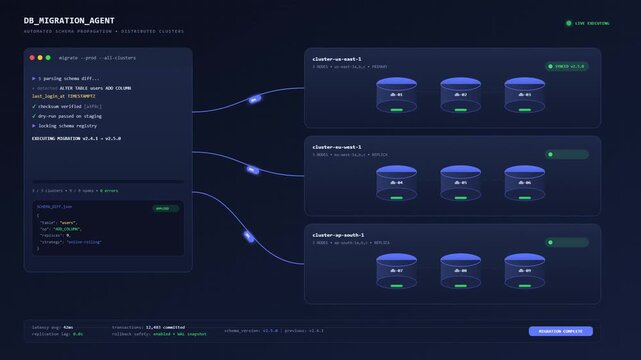This screenshot has height=360, width=641.
Task: Select the db-03 database node
Action: [524, 95]
